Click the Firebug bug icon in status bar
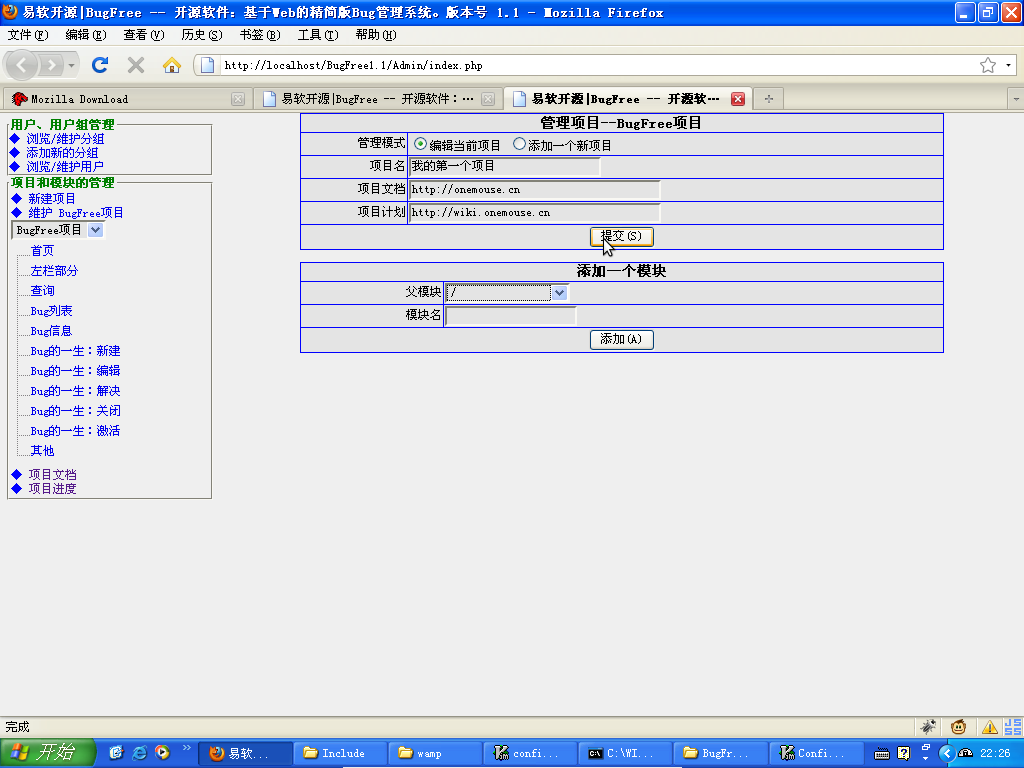This screenshot has width=1024, height=768. [928, 726]
